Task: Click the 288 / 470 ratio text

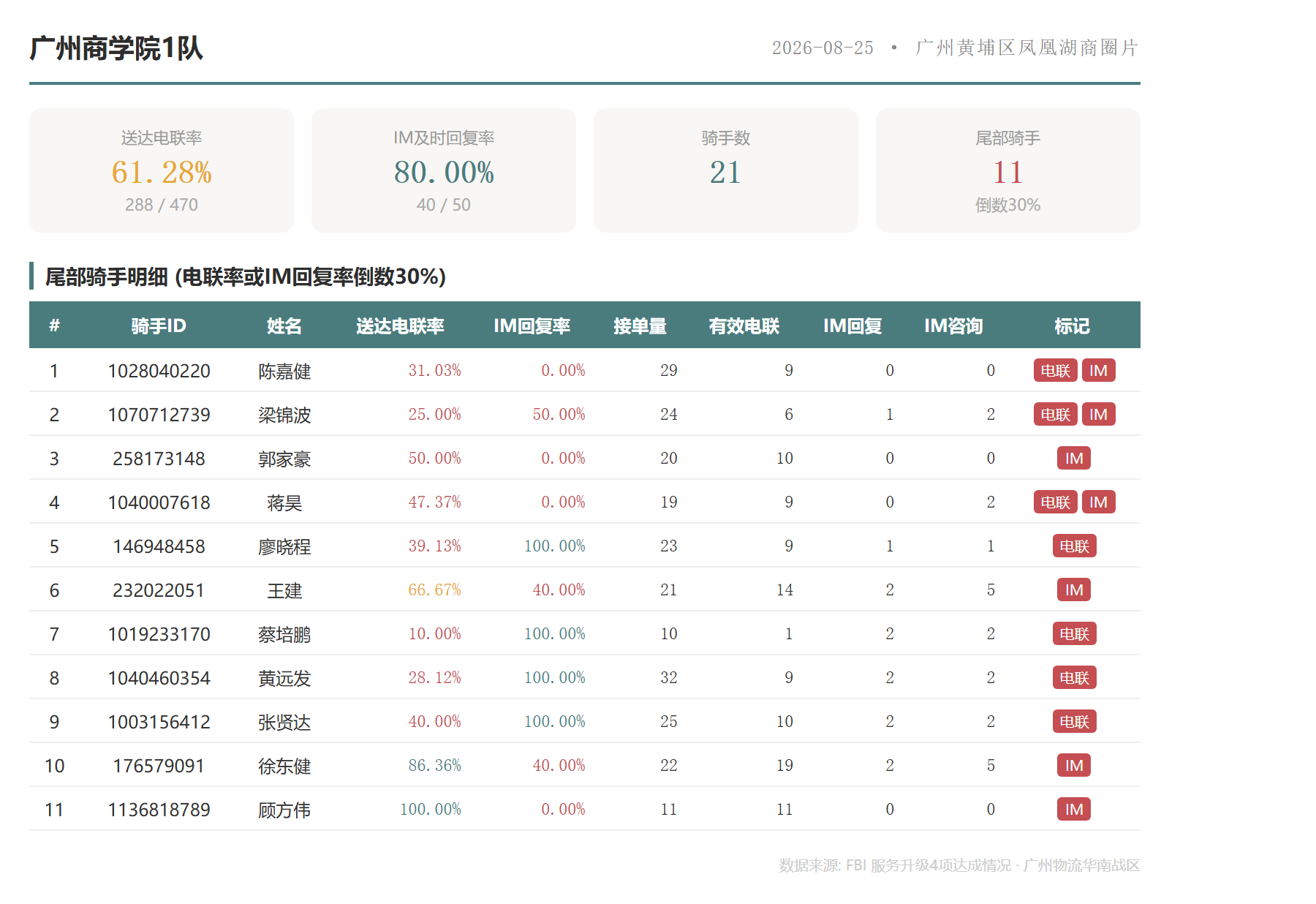Action: click(162, 205)
